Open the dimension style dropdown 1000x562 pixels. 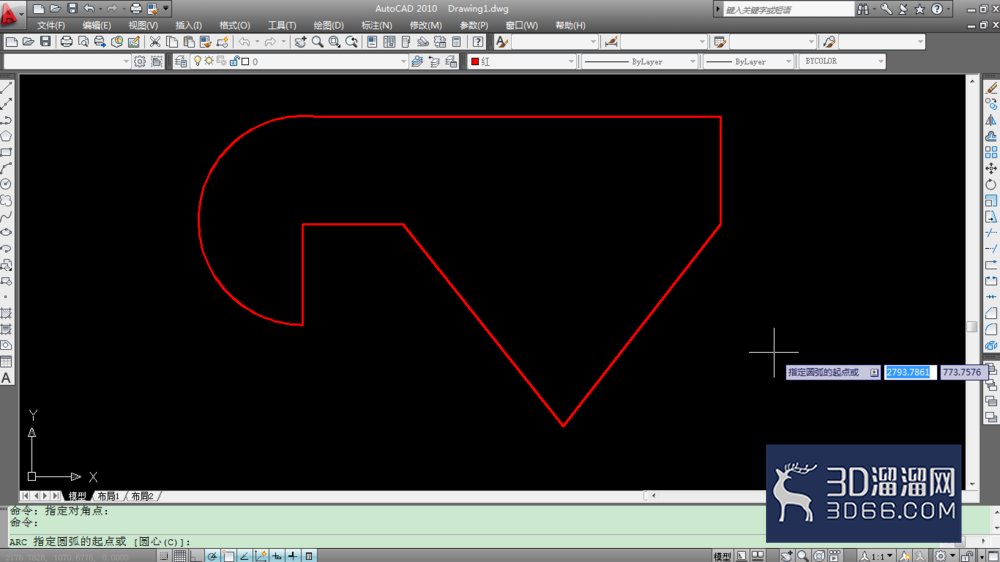(x=663, y=42)
